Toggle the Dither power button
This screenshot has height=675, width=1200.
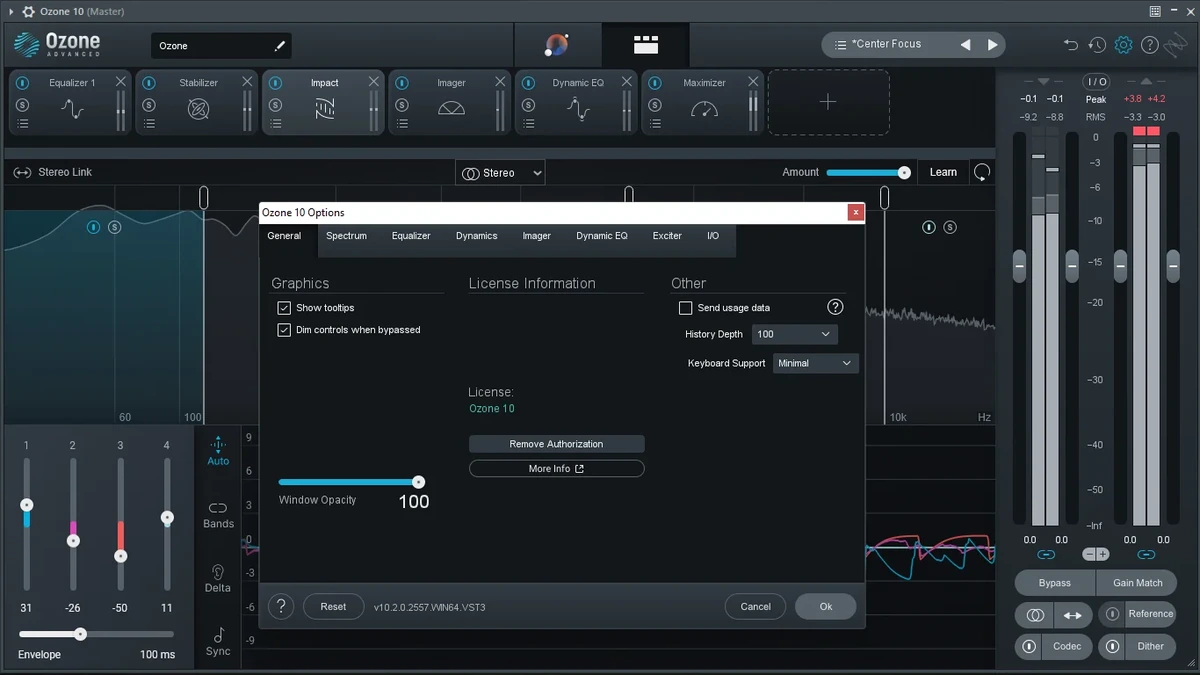click(1112, 646)
